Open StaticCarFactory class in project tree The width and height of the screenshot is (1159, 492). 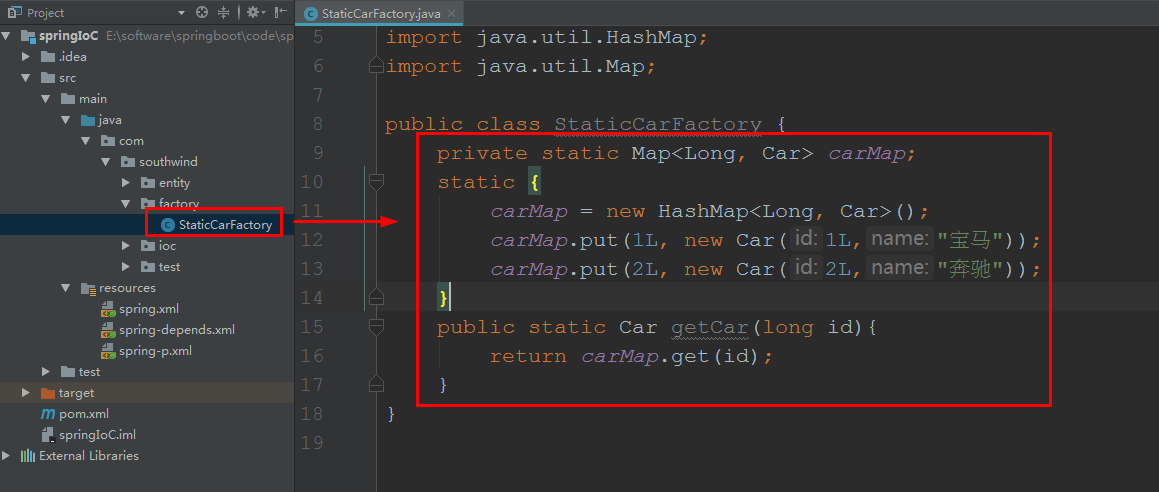tap(225, 225)
